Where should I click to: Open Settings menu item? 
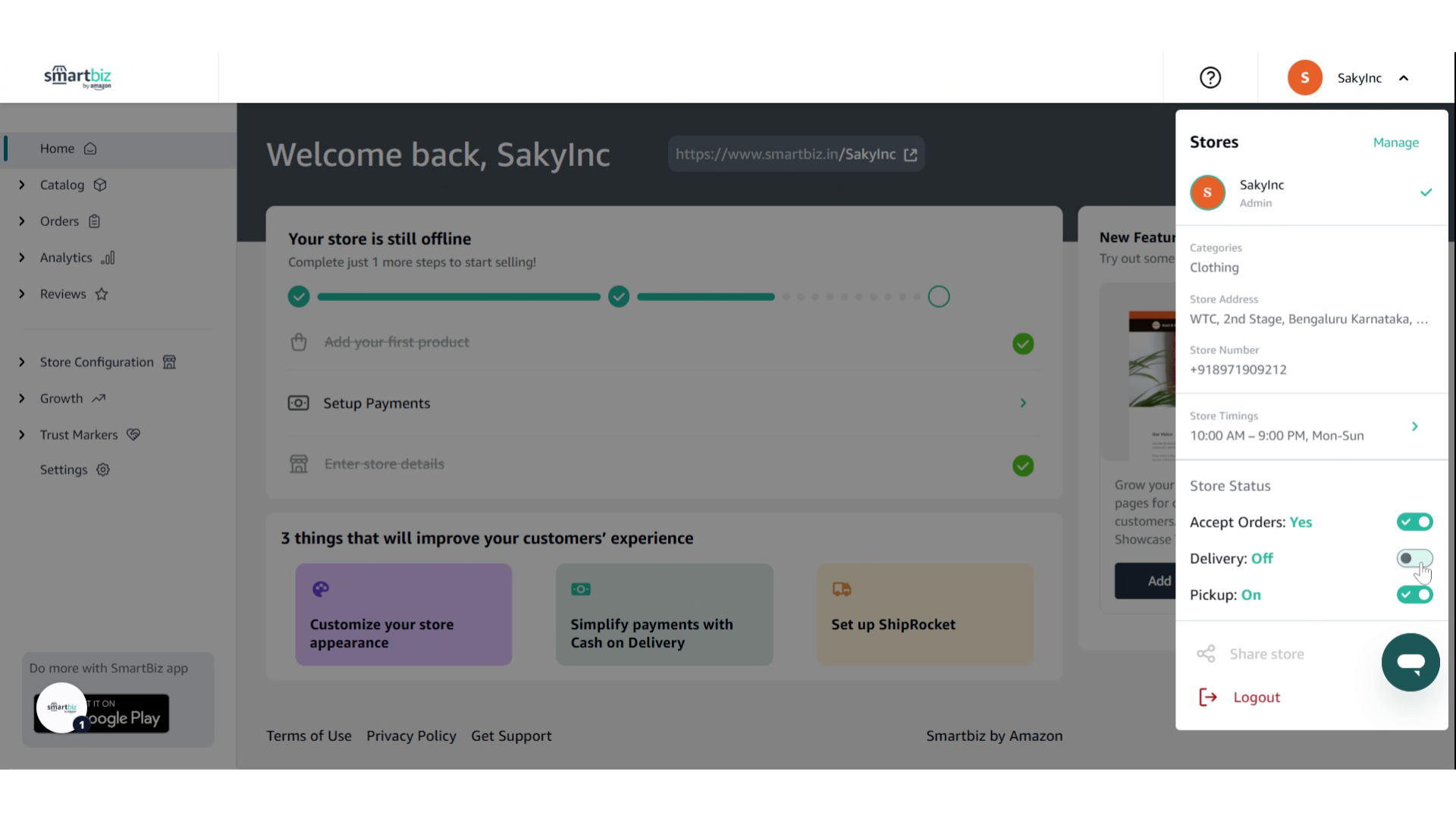pyautogui.click(x=64, y=469)
